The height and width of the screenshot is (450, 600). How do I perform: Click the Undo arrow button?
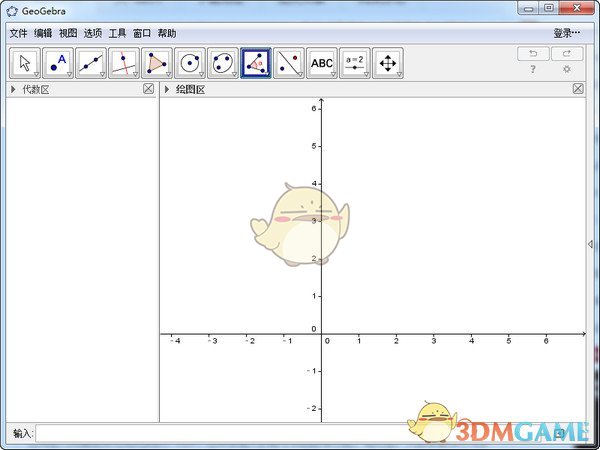click(533, 54)
